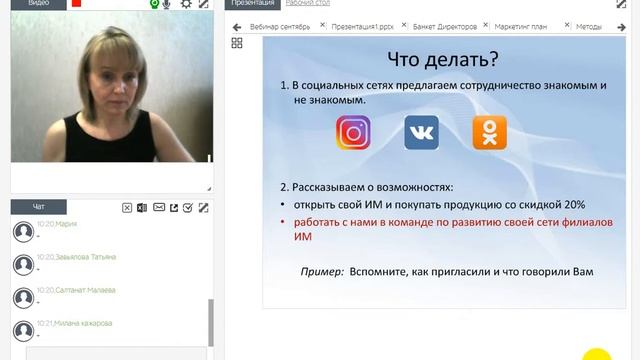Select the Презентация tab
This screenshot has height=360, width=640.
coord(253,4)
